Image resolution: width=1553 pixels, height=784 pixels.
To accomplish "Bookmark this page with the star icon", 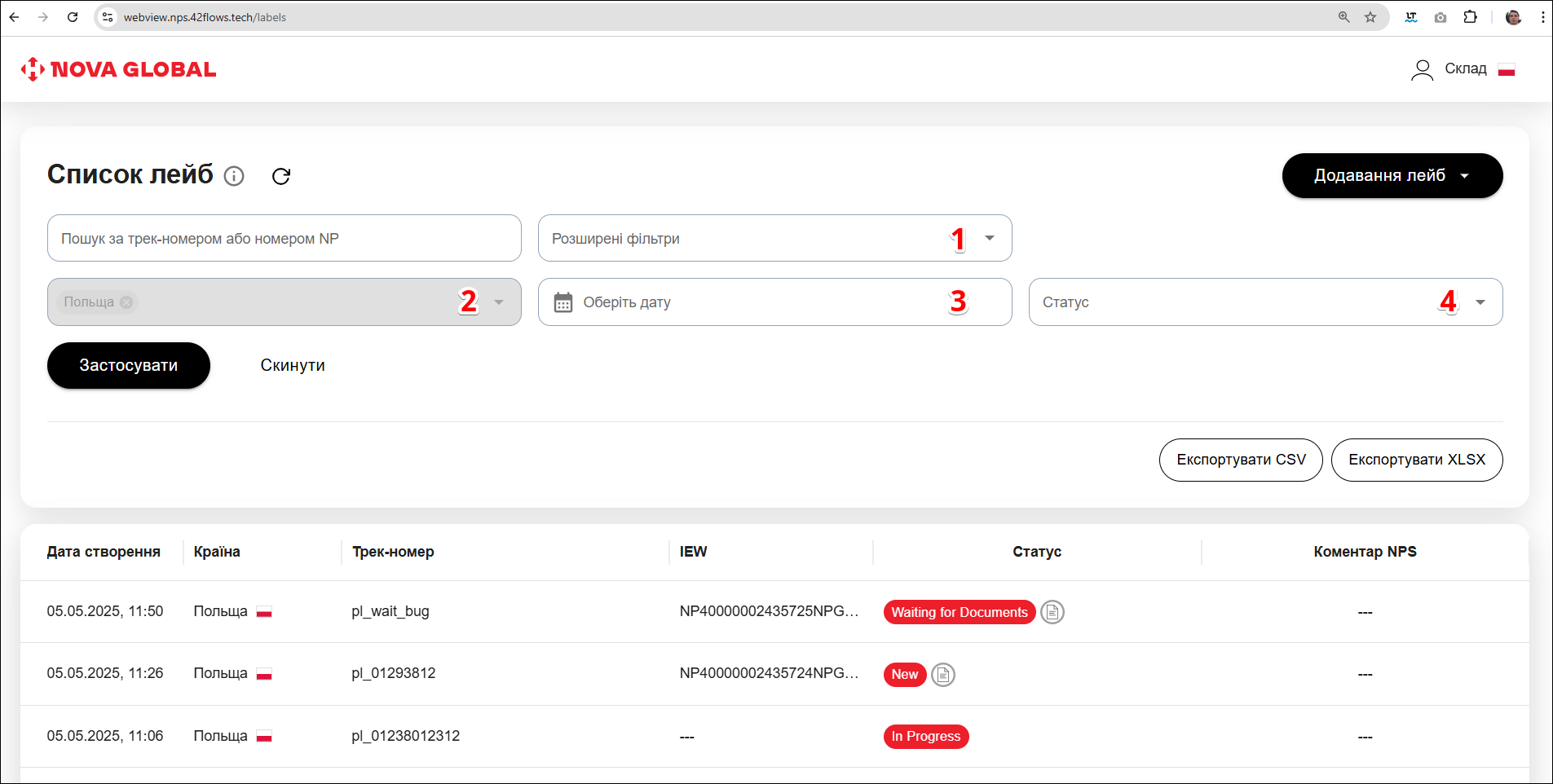I will (x=1370, y=17).
